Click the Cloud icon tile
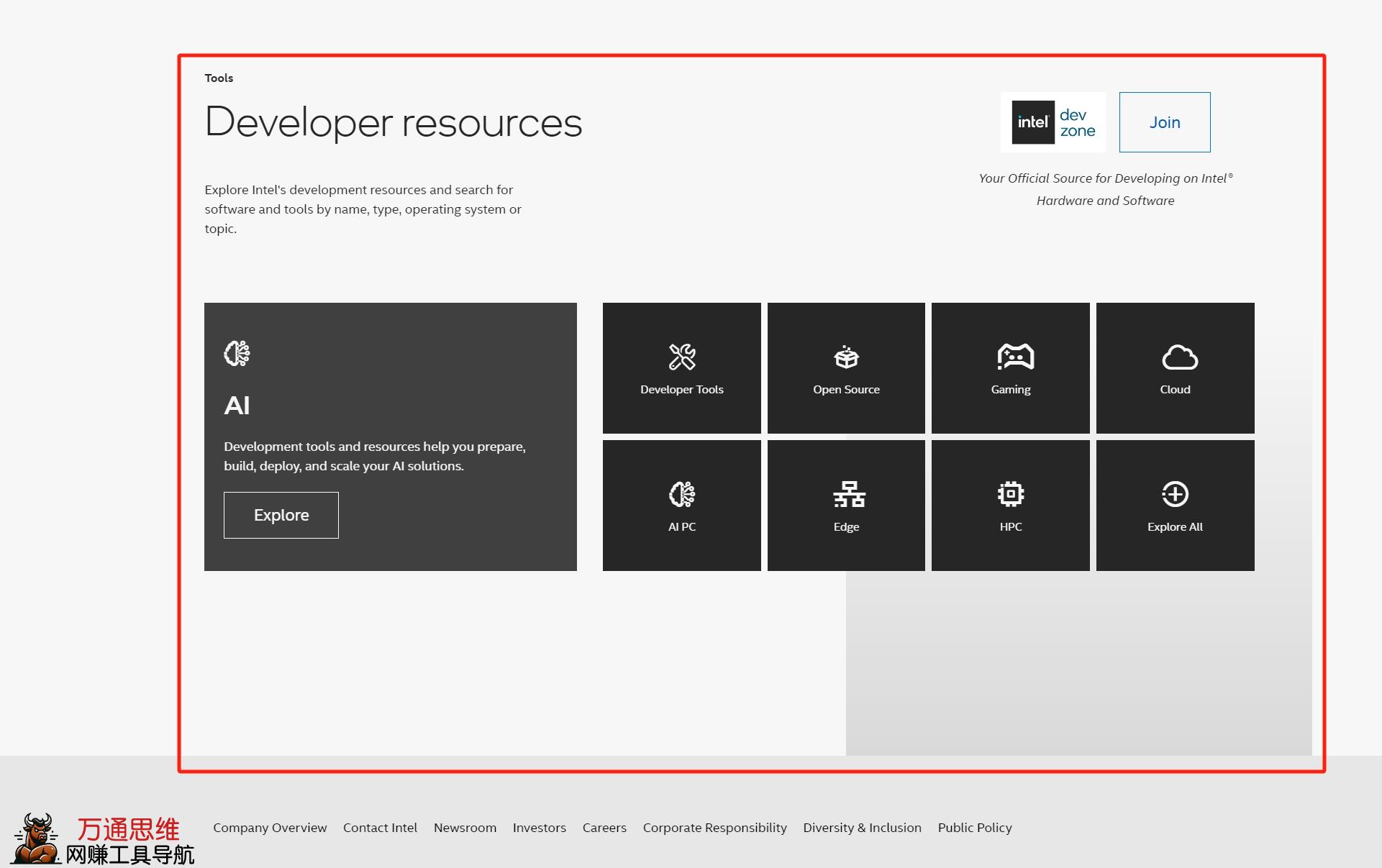The height and width of the screenshot is (868, 1382). tap(1175, 367)
